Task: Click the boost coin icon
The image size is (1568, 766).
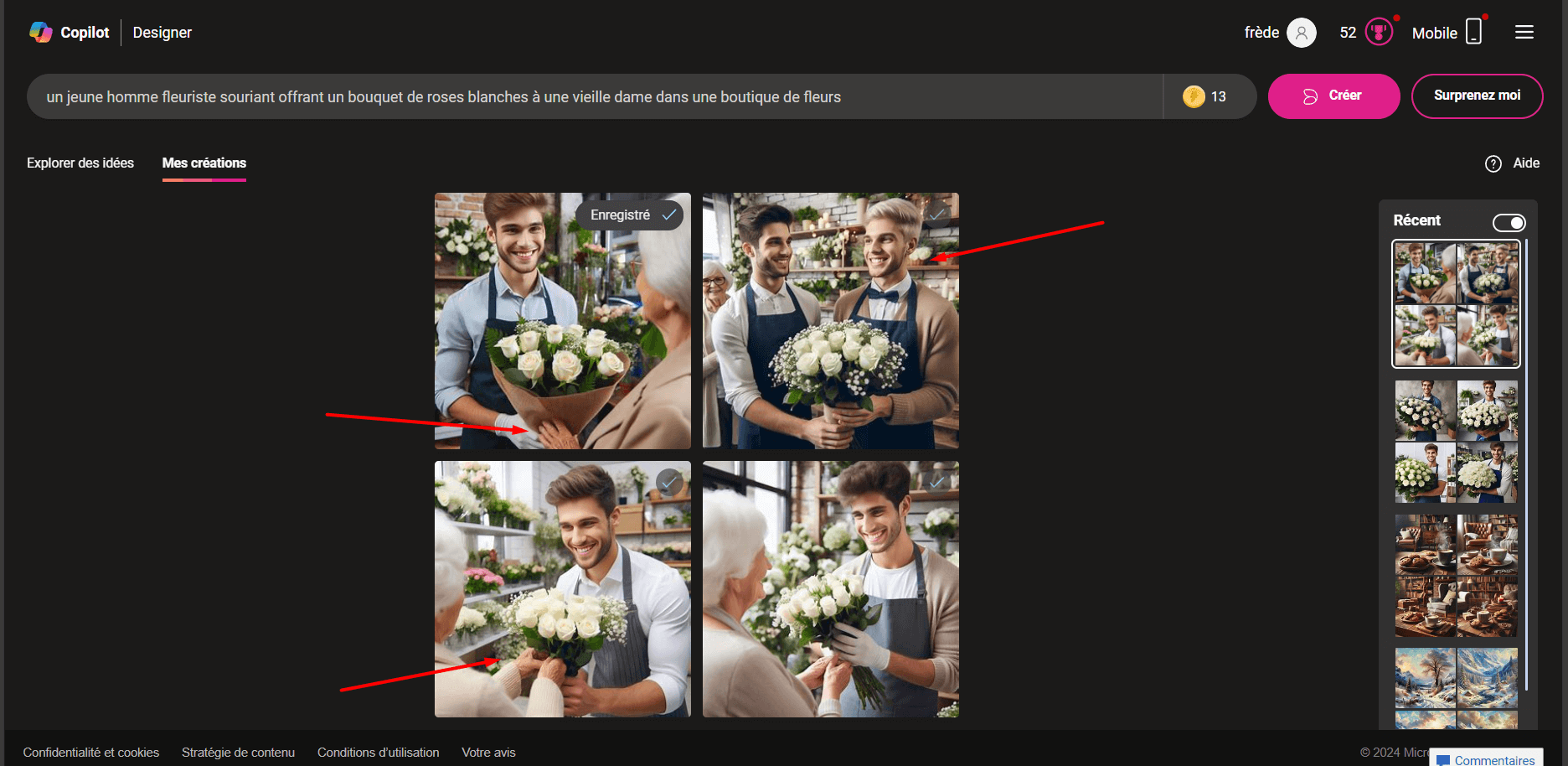Action: click(1193, 96)
